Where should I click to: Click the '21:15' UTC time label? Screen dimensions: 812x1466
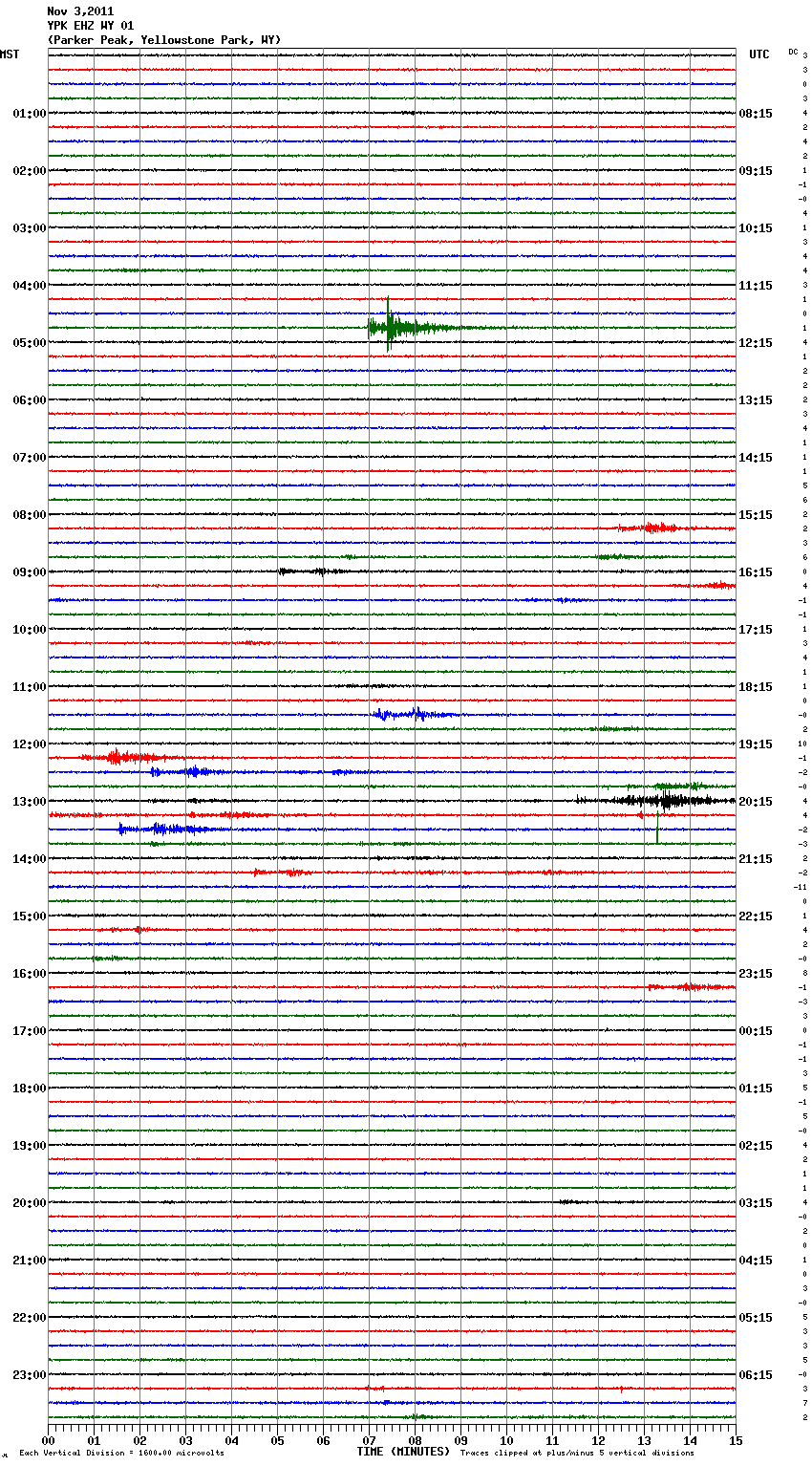click(756, 859)
